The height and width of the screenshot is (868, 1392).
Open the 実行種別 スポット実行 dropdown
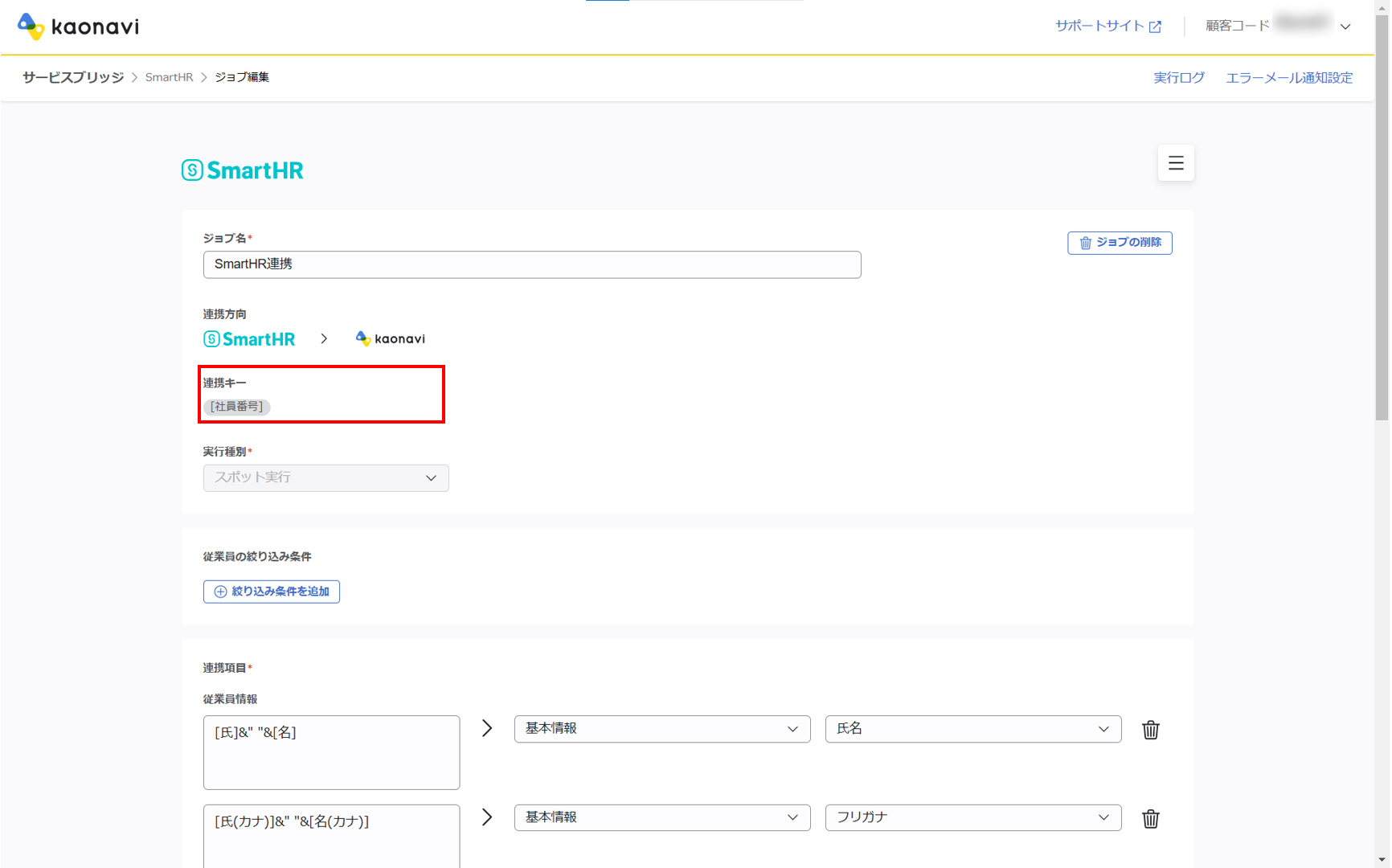tap(326, 478)
